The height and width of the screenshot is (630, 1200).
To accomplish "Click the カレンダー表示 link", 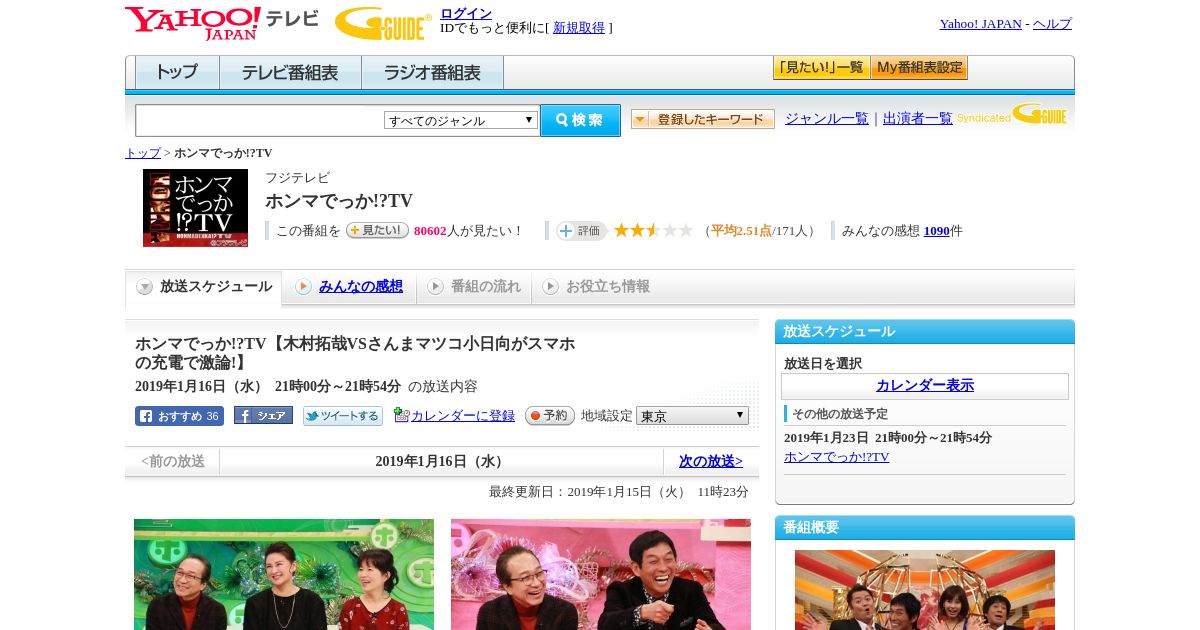I will 925,386.
